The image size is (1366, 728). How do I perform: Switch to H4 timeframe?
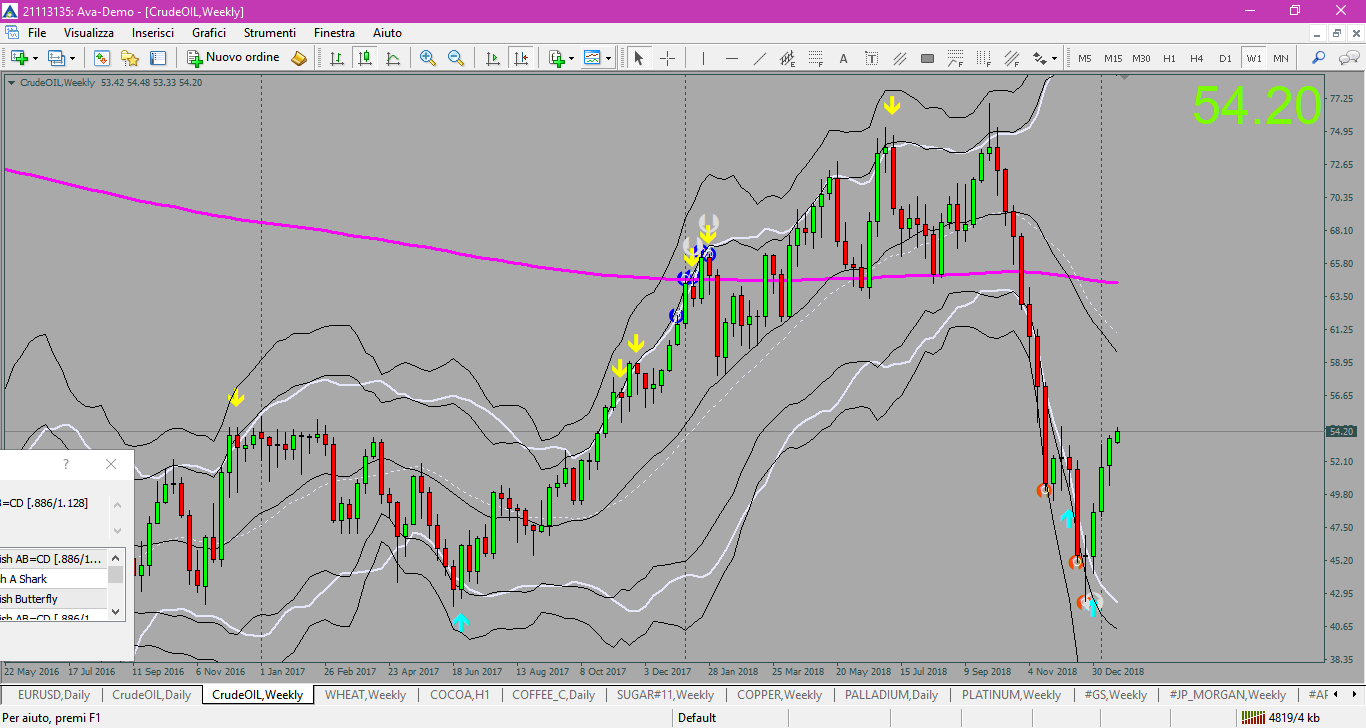(x=1197, y=58)
